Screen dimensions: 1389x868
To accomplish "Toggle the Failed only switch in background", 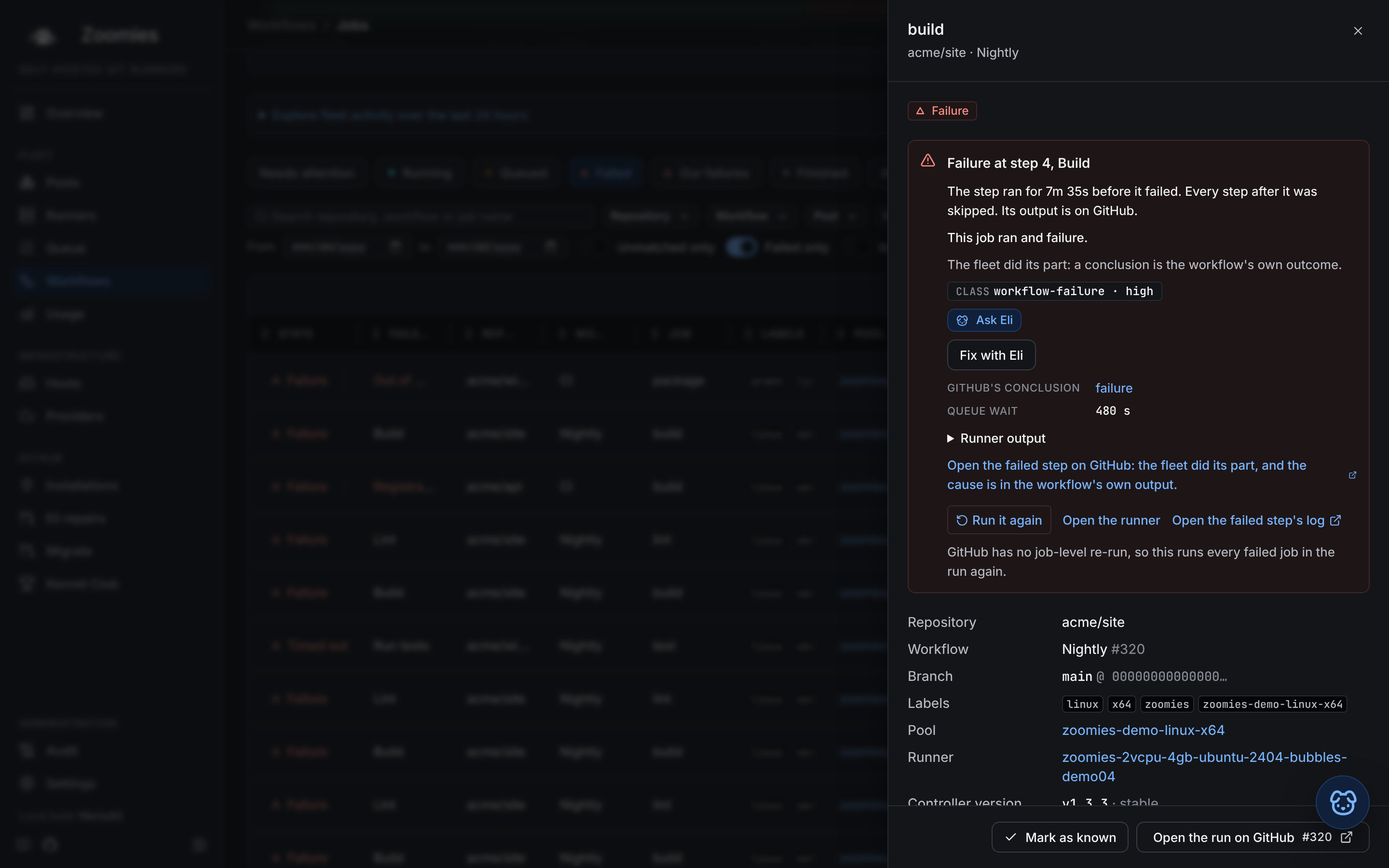I will 741,247.
